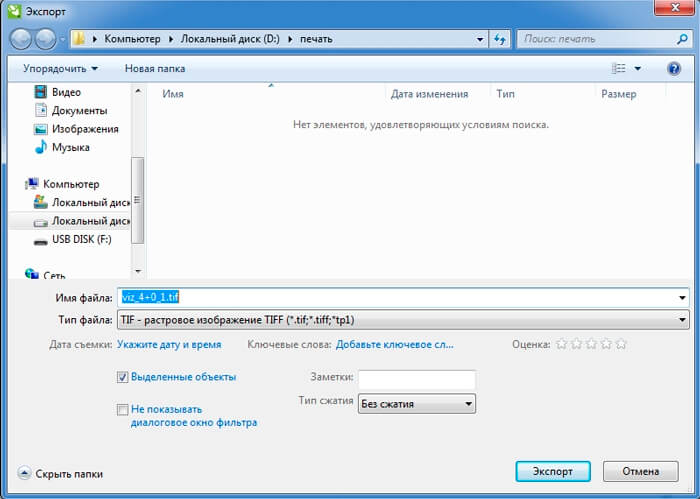
Task: Click the help question mark icon
Action: point(673,69)
